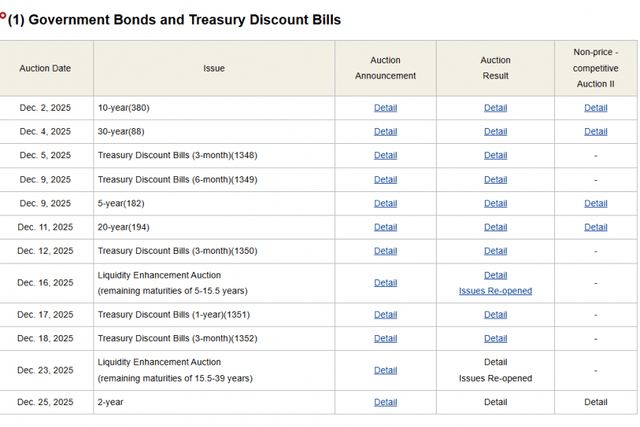Open Auction Result Detail for Dec. 16 Liquidity Auction

point(495,275)
